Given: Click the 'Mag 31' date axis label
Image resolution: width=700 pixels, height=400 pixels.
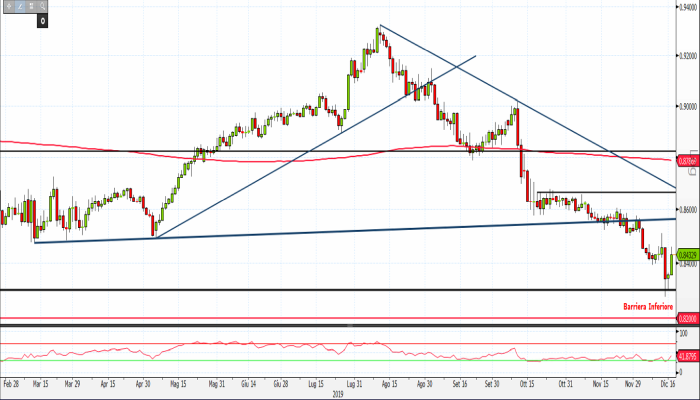Looking at the screenshot, I should tap(217, 384).
